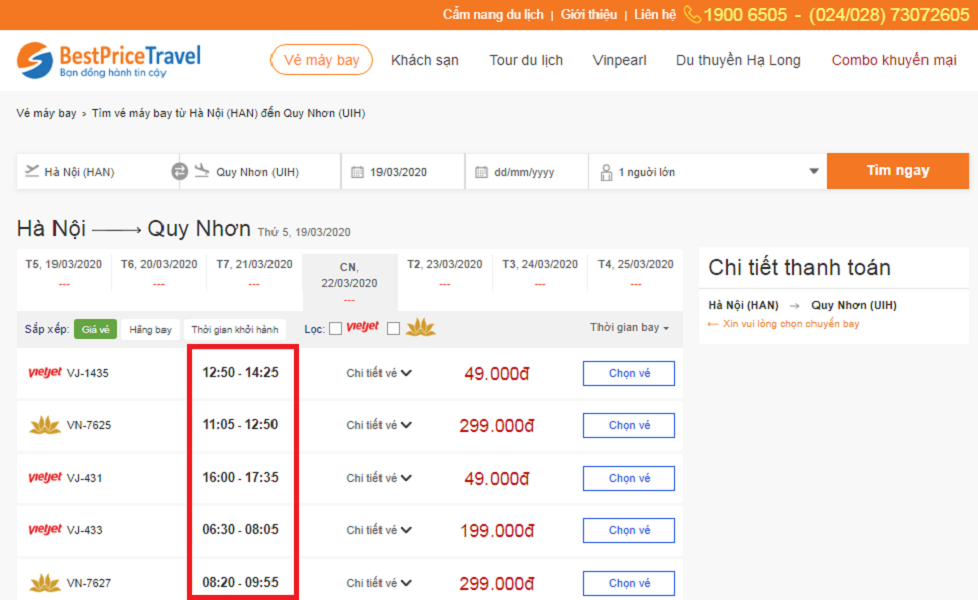Click the 12:50 - 14:25 flight time

pyautogui.click(x=240, y=372)
